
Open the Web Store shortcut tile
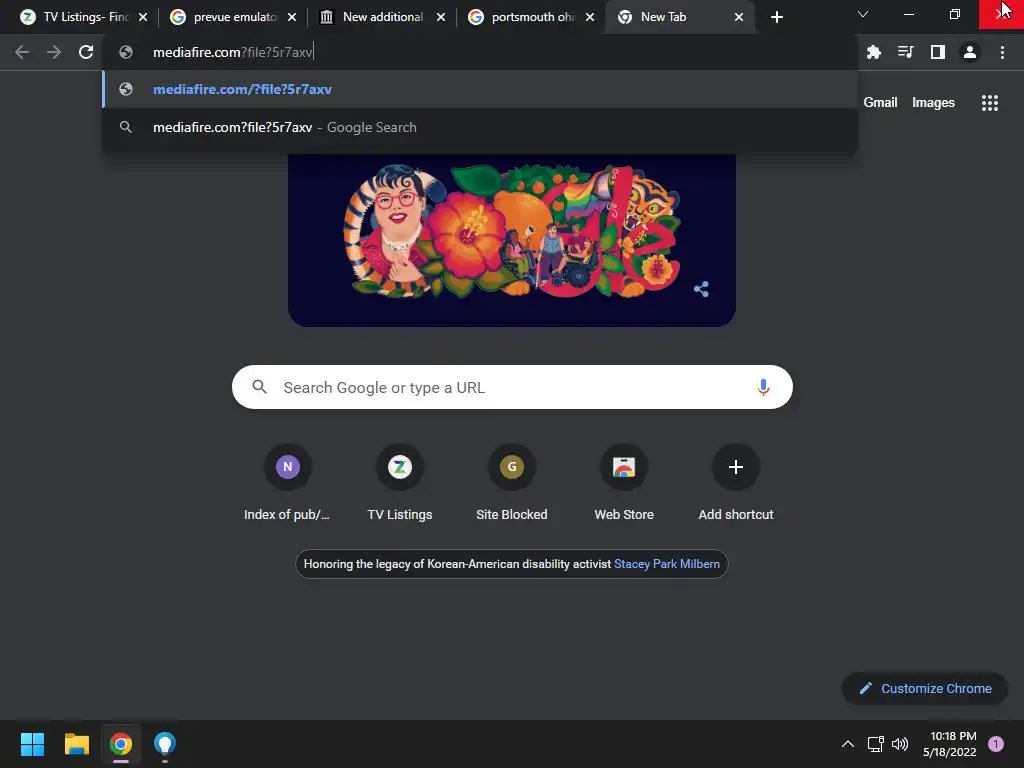pyautogui.click(x=624, y=483)
